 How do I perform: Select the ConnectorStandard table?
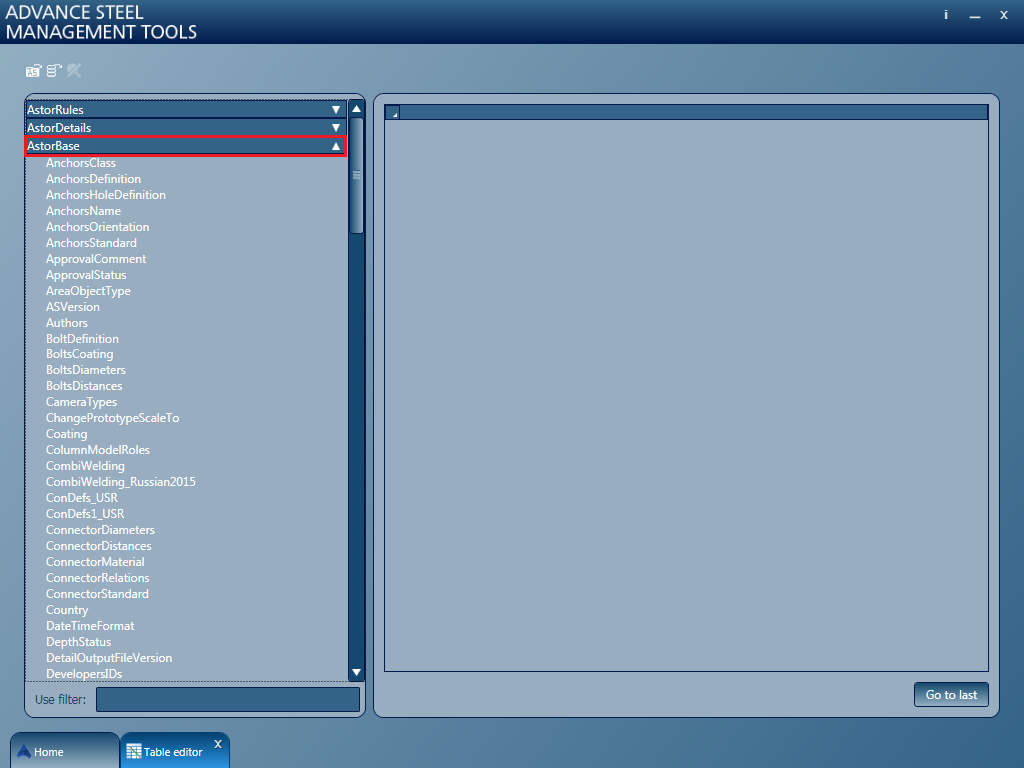click(97, 594)
